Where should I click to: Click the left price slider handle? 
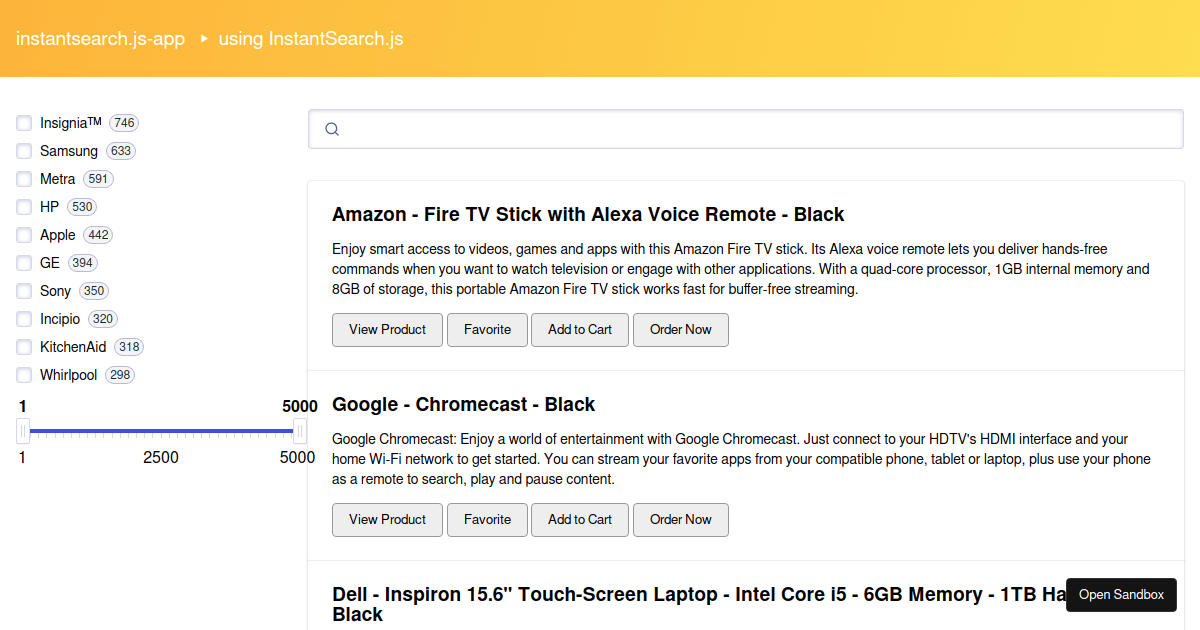click(22, 430)
